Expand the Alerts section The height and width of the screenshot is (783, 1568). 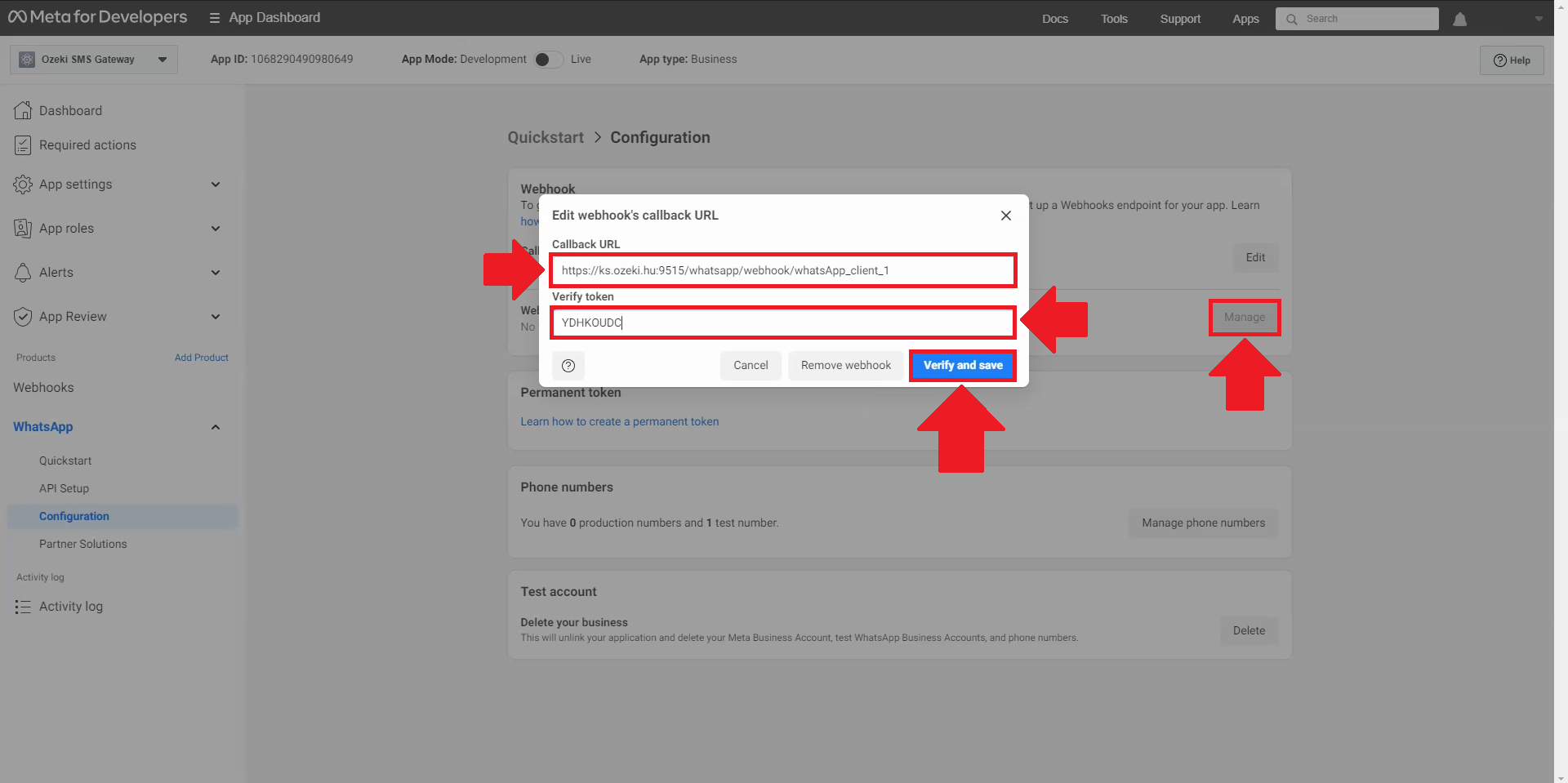point(216,273)
